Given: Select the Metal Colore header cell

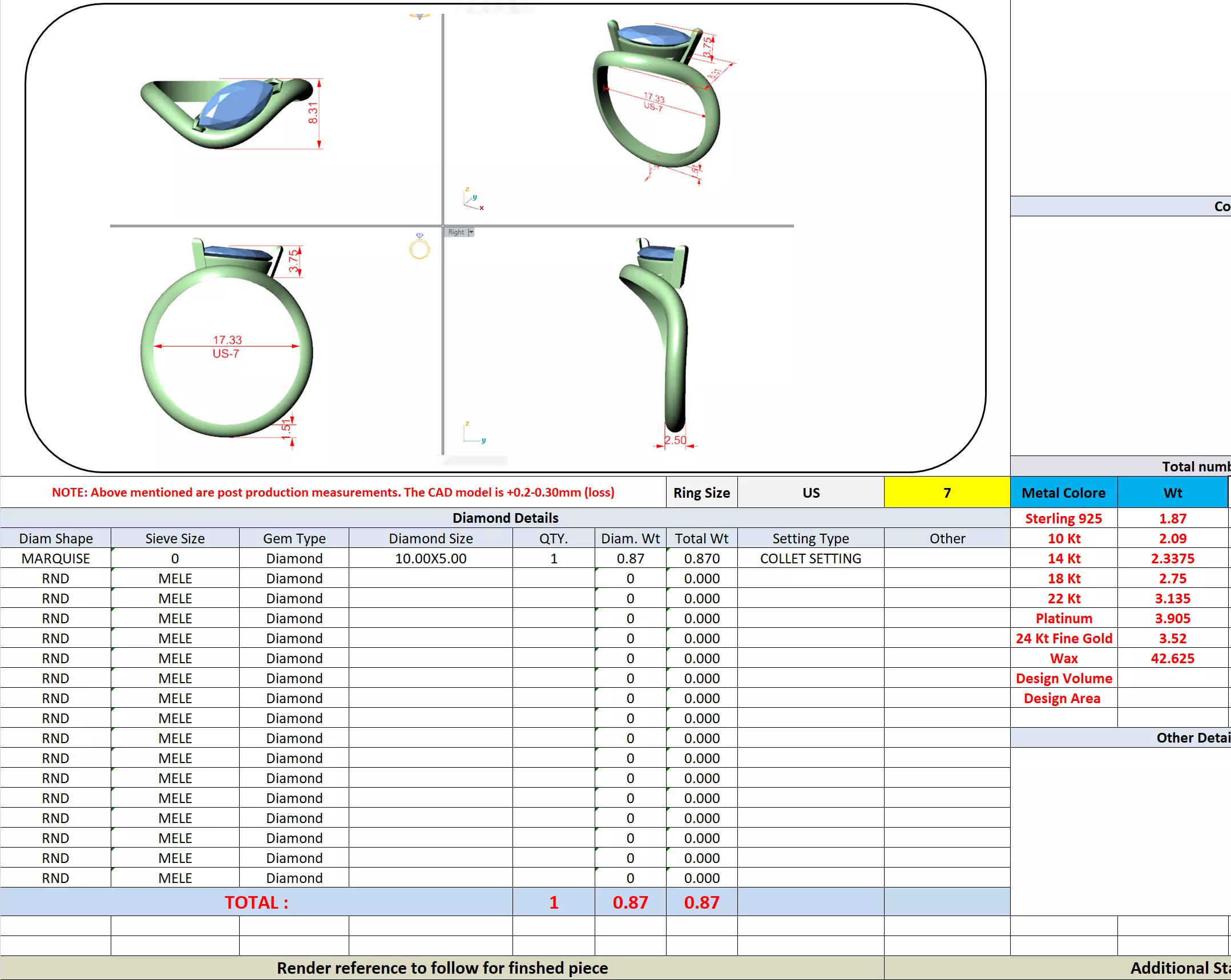Looking at the screenshot, I should (x=1063, y=493).
